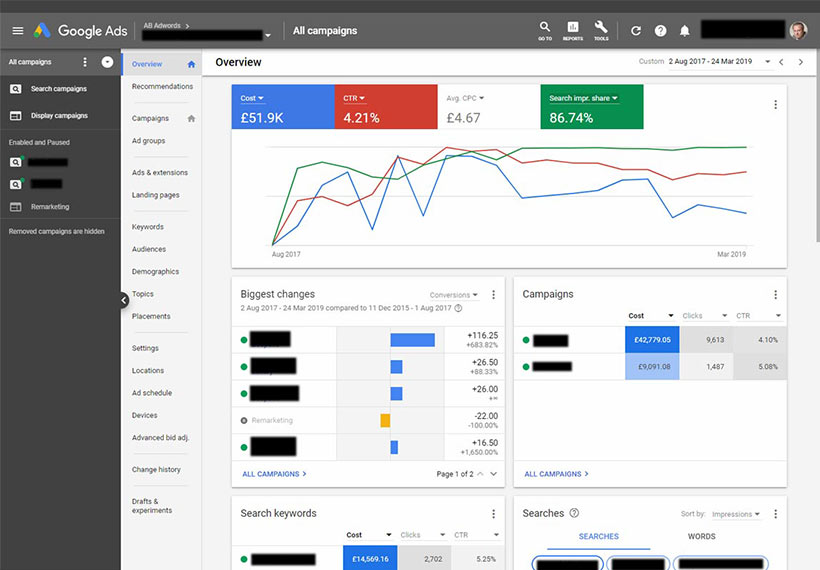Open the notifications bell
The width and height of the screenshot is (820, 570).
(x=685, y=31)
